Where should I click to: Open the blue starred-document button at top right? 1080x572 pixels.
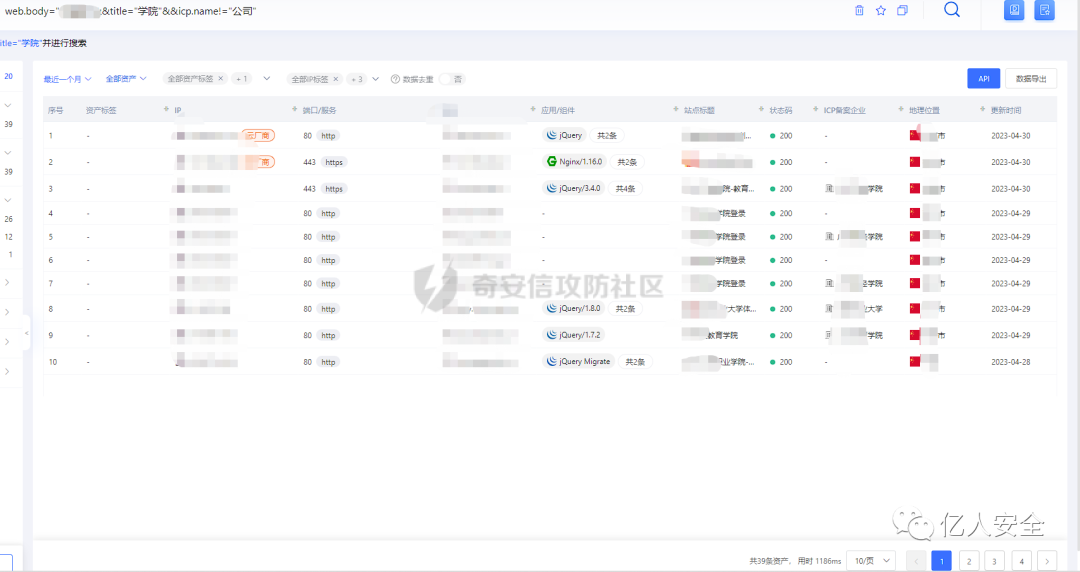[1044, 10]
